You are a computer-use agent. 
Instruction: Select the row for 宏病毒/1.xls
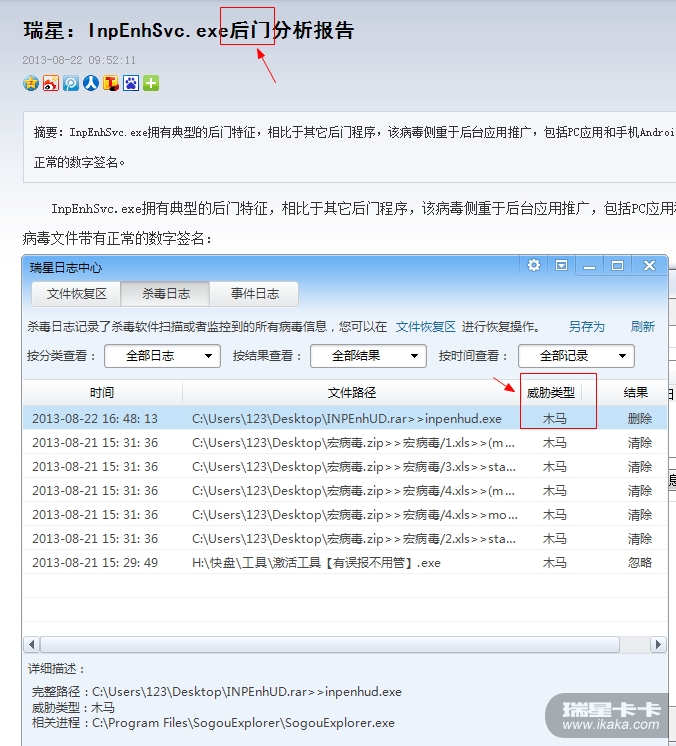(345, 443)
